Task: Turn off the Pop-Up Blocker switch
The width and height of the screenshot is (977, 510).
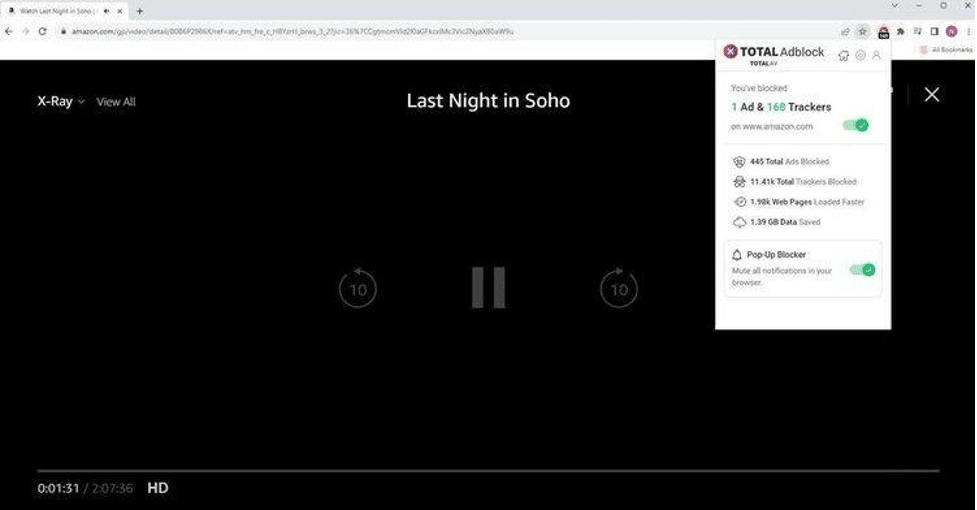Action: (x=861, y=269)
